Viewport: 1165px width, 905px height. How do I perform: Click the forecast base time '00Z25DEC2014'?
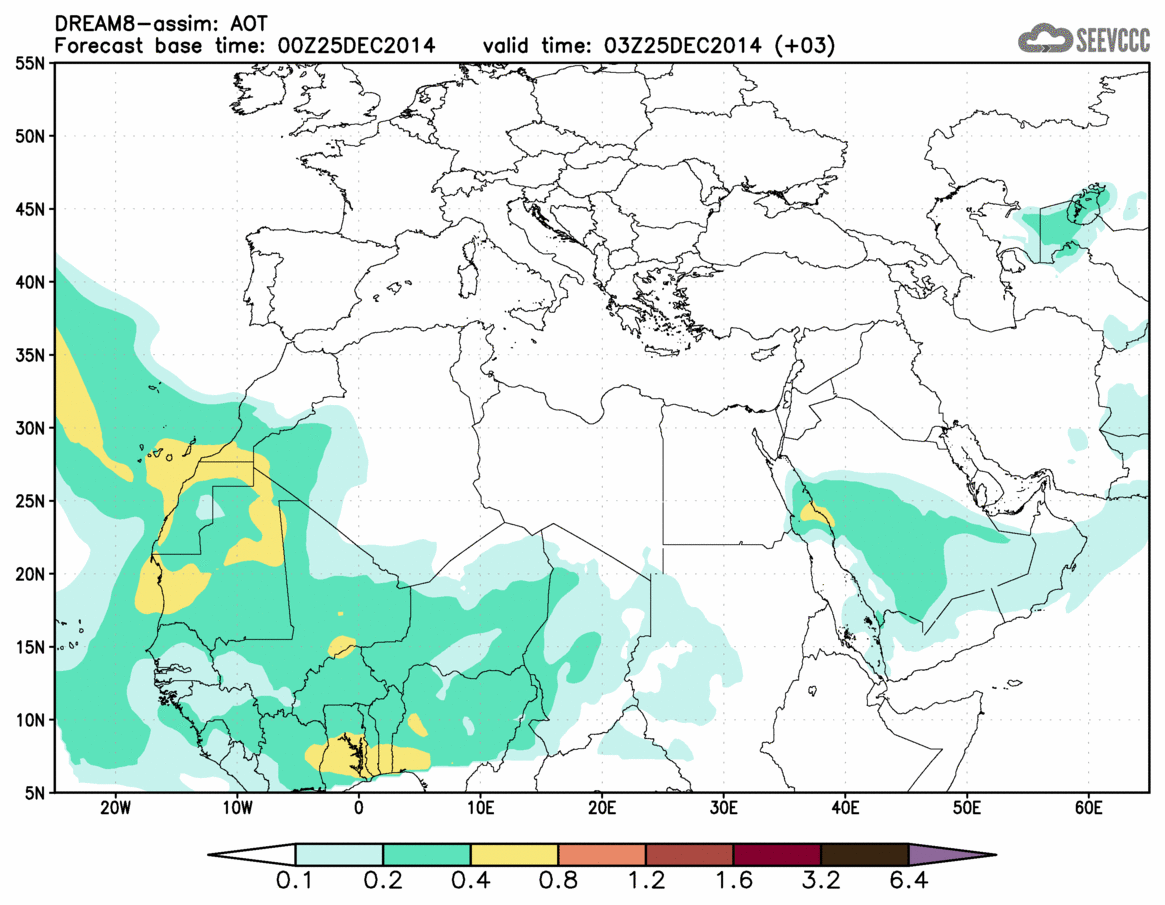(x=356, y=46)
